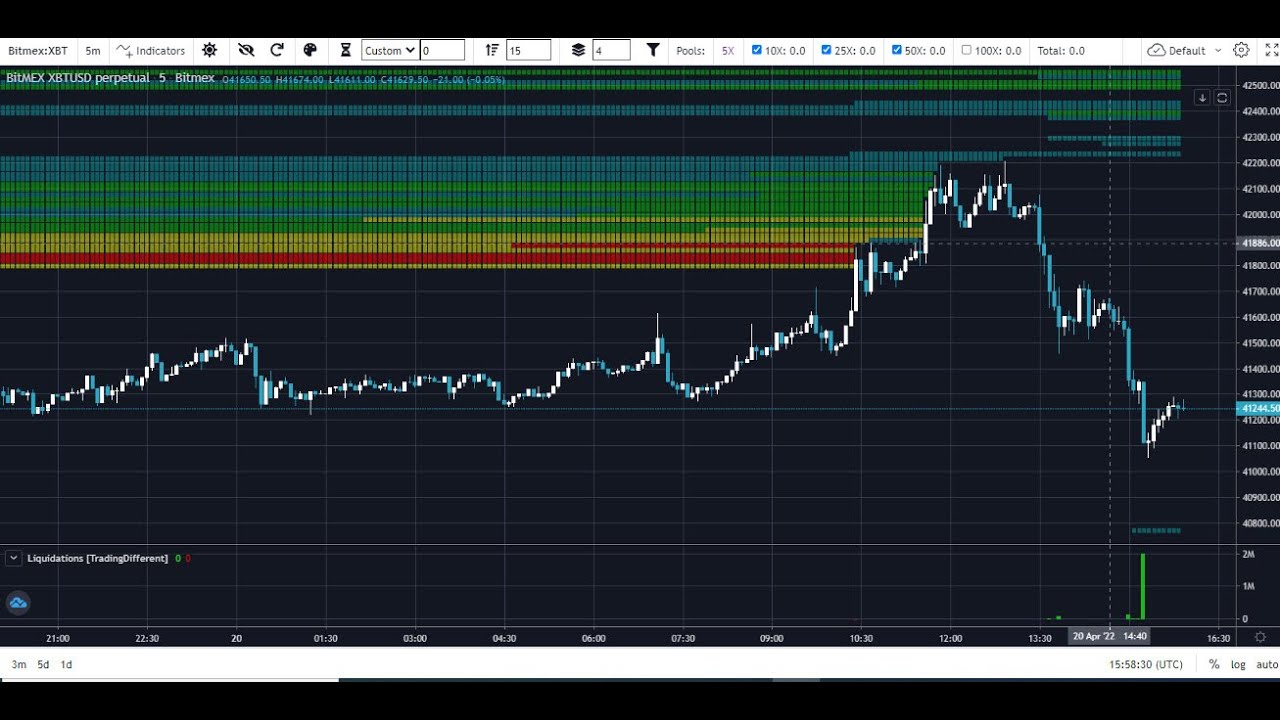Screen dimensions: 1280x720
Task: Focus the input field showing 15
Action: click(528, 50)
